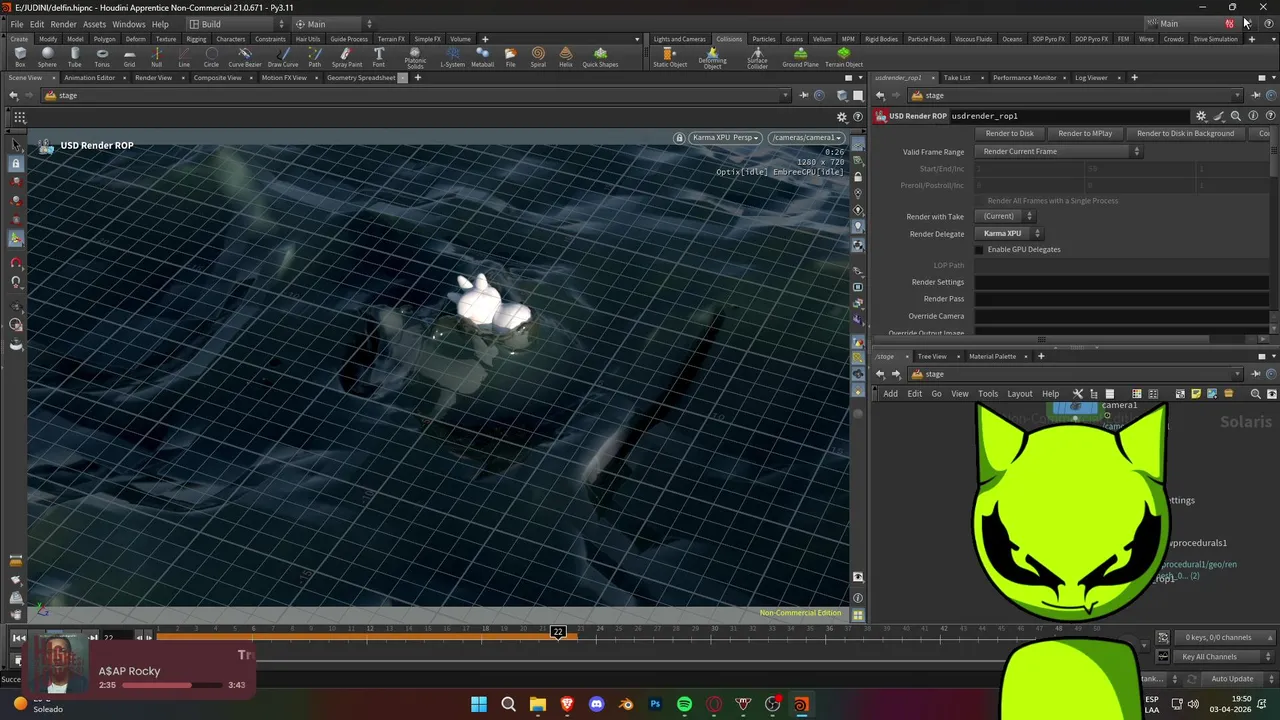Click the network editor Add menu

[x=890, y=394]
